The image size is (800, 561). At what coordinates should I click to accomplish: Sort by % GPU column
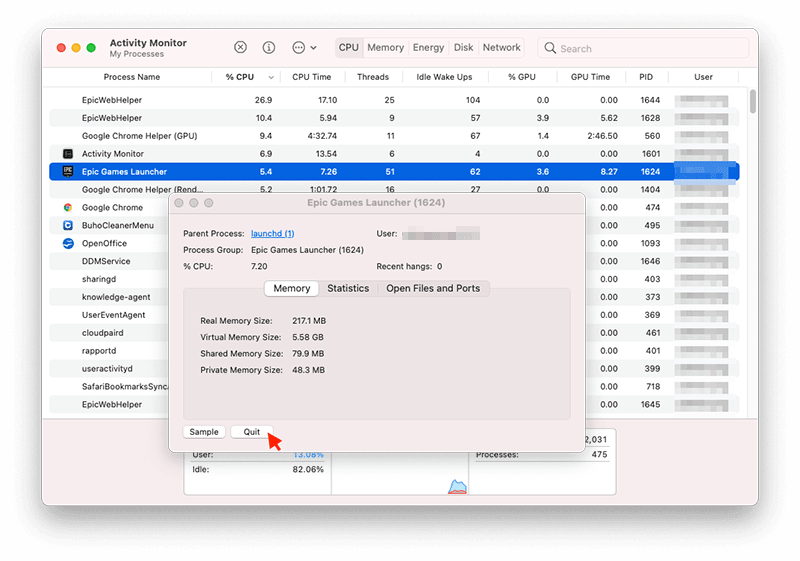coord(521,77)
